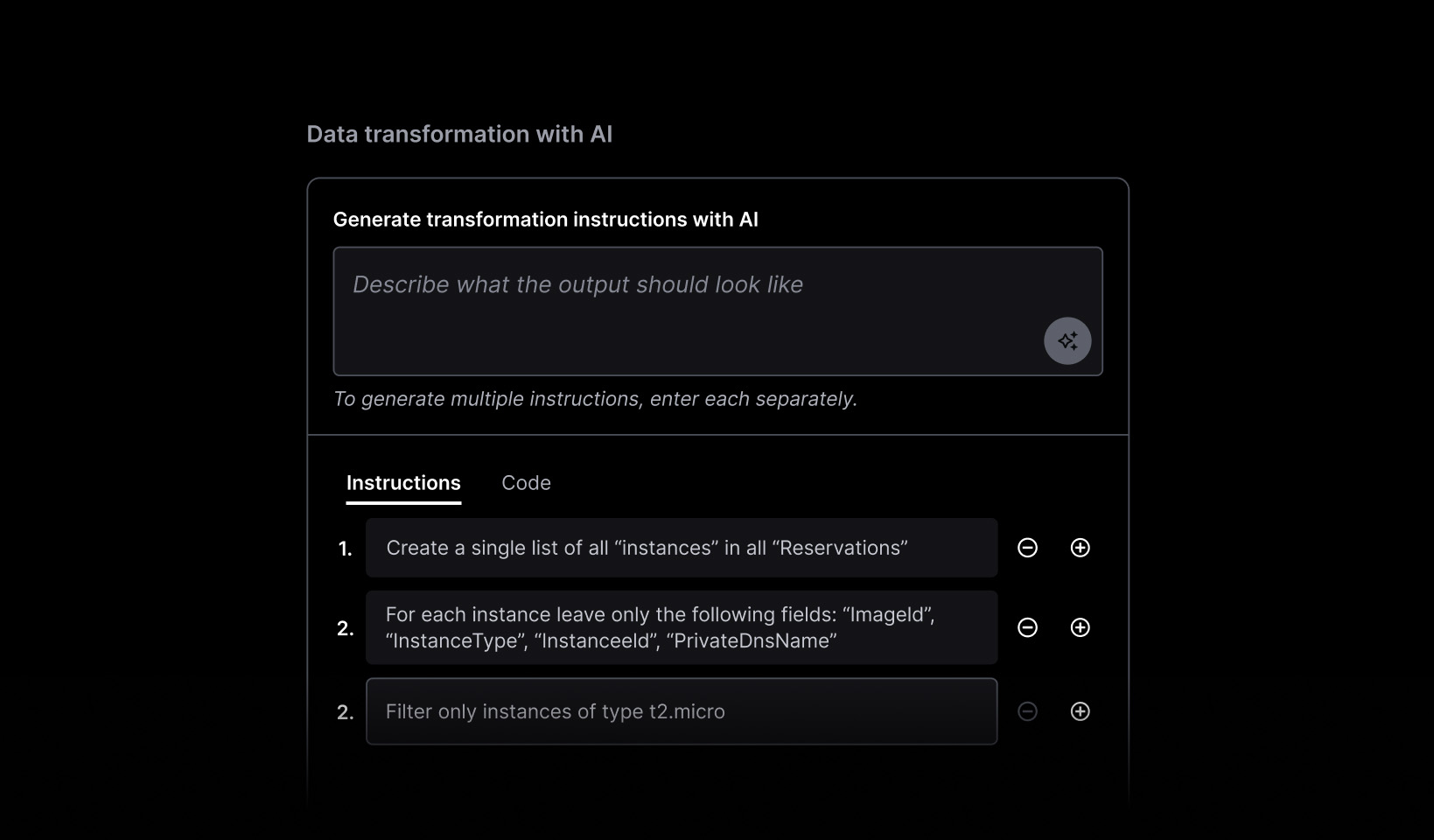Image resolution: width=1434 pixels, height=840 pixels.
Task: Select the Instructions tab
Action: click(403, 483)
